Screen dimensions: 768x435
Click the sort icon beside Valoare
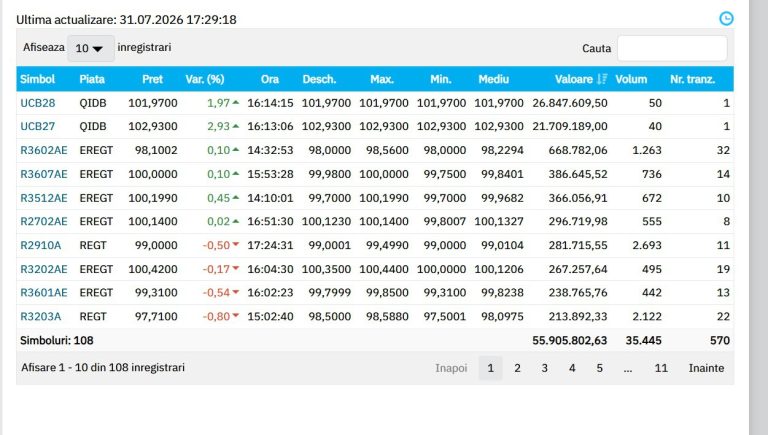(602, 79)
